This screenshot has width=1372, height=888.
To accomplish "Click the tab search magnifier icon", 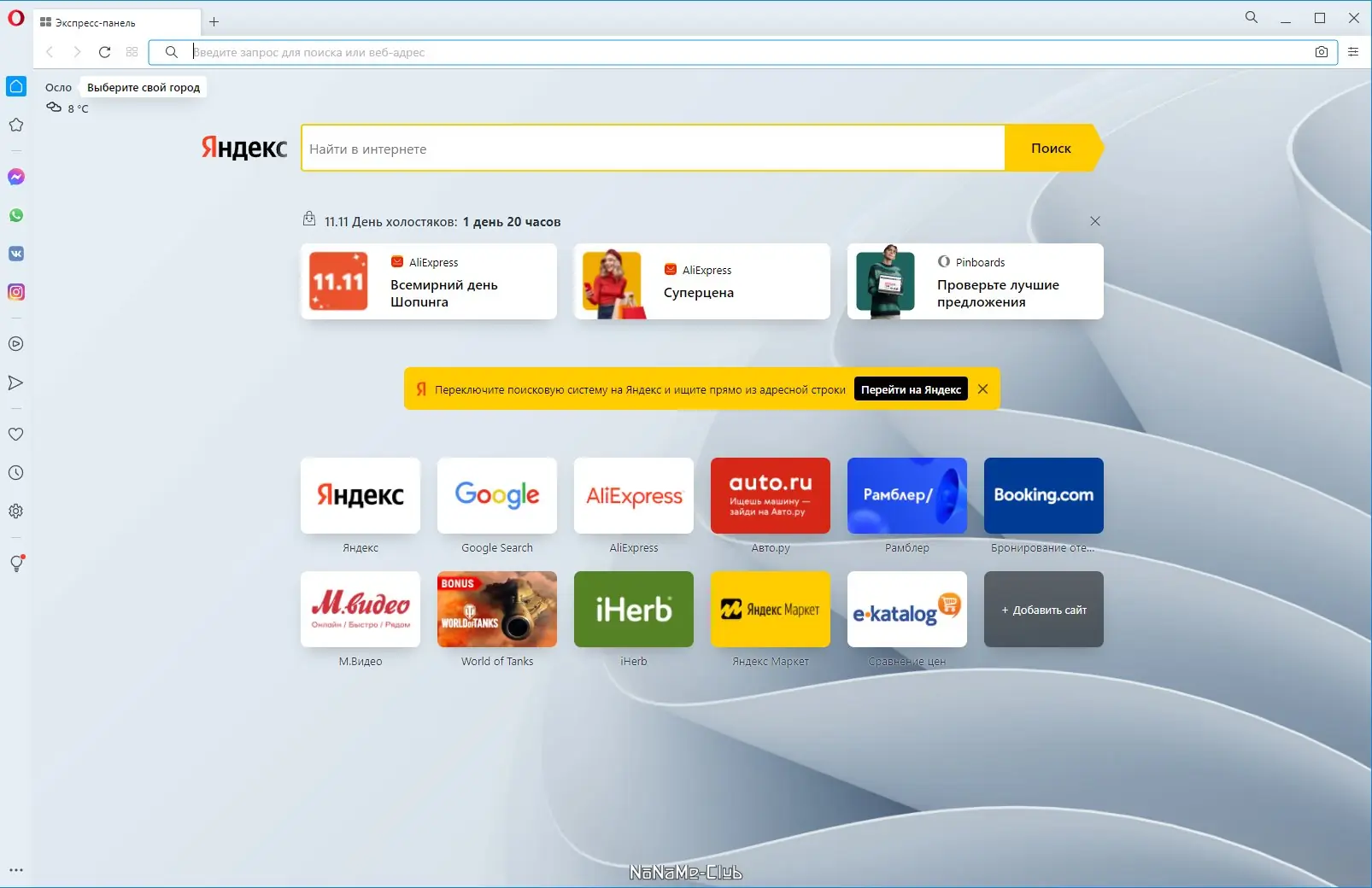I will pyautogui.click(x=1252, y=17).
